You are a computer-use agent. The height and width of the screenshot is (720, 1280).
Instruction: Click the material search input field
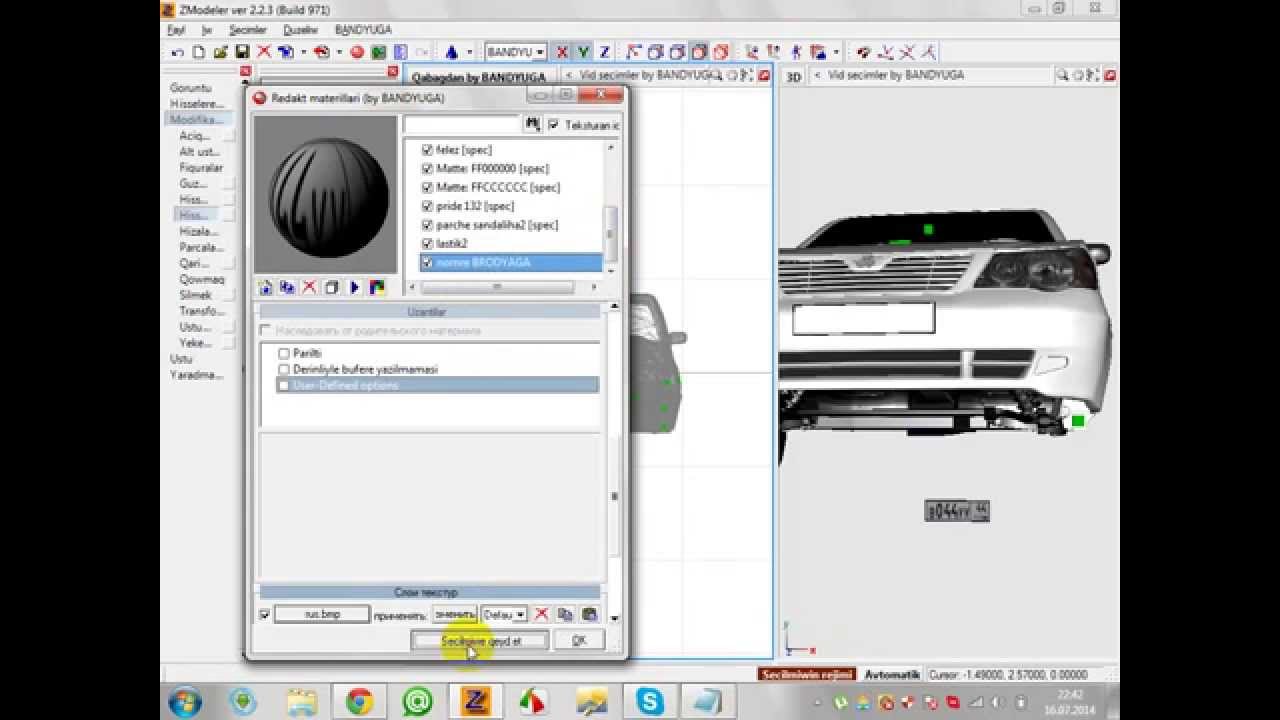pos(462,124)
